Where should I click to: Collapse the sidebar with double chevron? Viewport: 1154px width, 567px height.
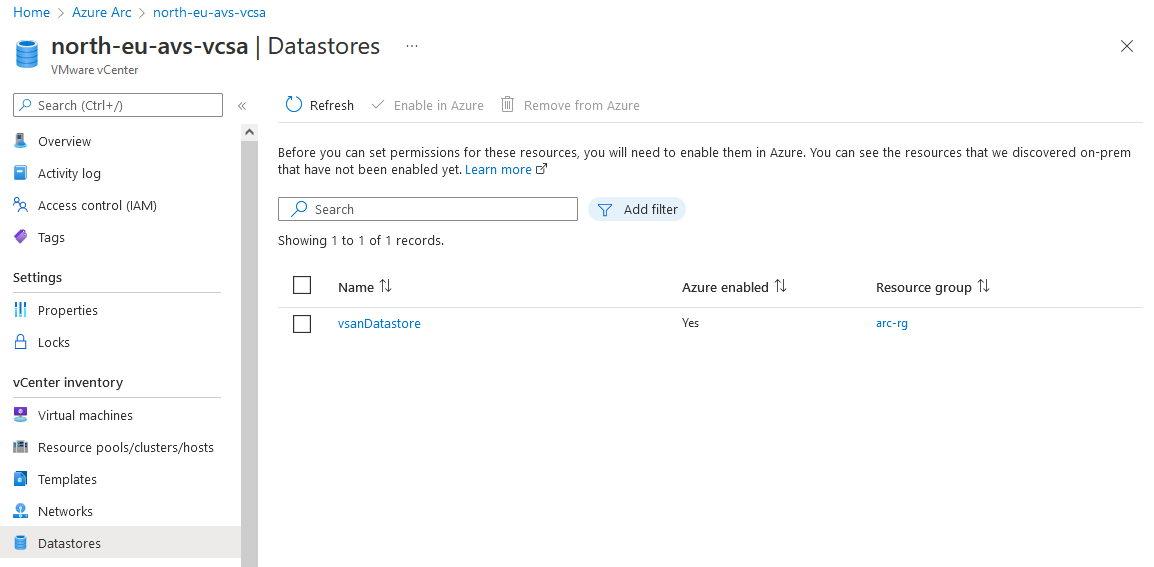(x=241, y=106)
